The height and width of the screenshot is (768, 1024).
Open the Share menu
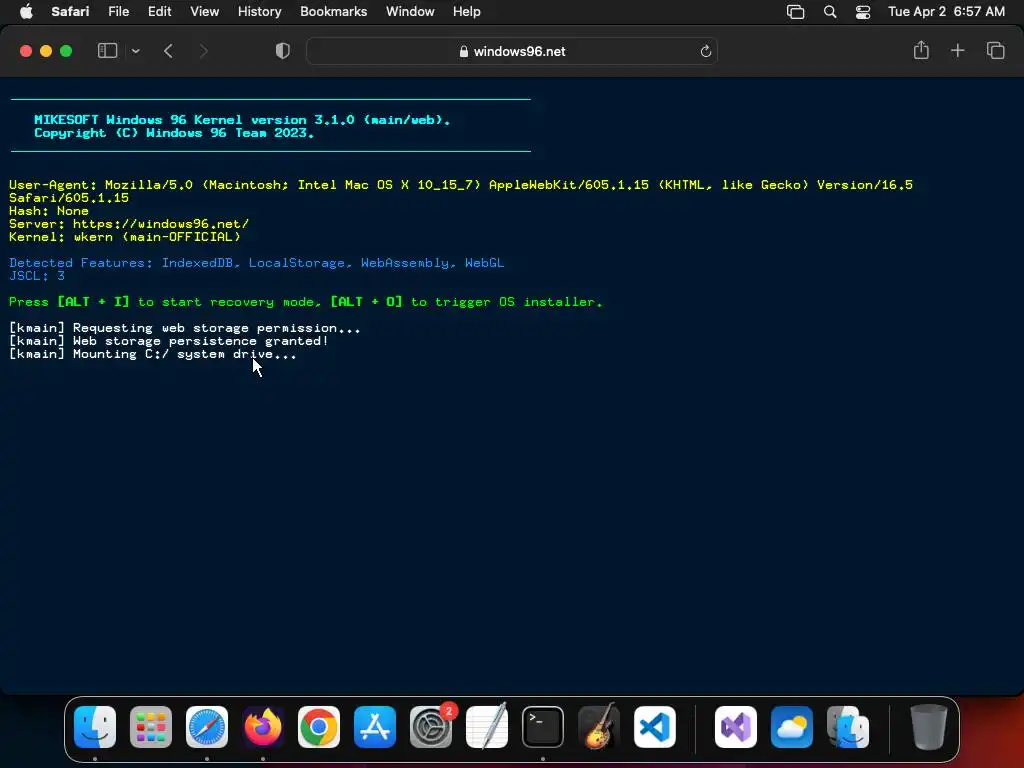[921, 50]
